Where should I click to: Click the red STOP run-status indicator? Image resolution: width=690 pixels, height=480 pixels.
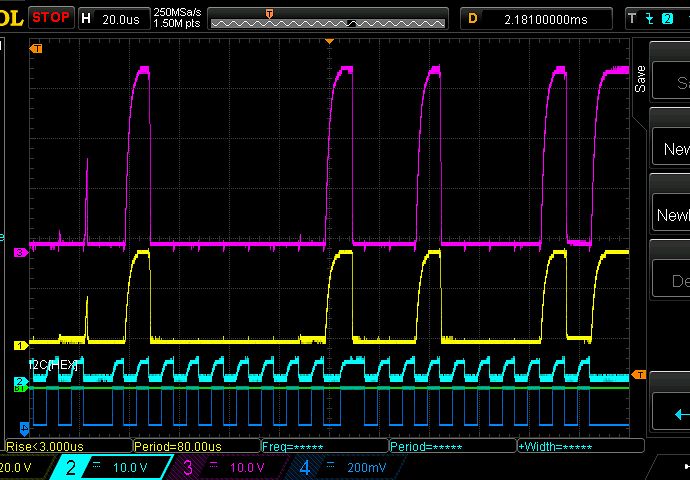click(x=51, y=18)
